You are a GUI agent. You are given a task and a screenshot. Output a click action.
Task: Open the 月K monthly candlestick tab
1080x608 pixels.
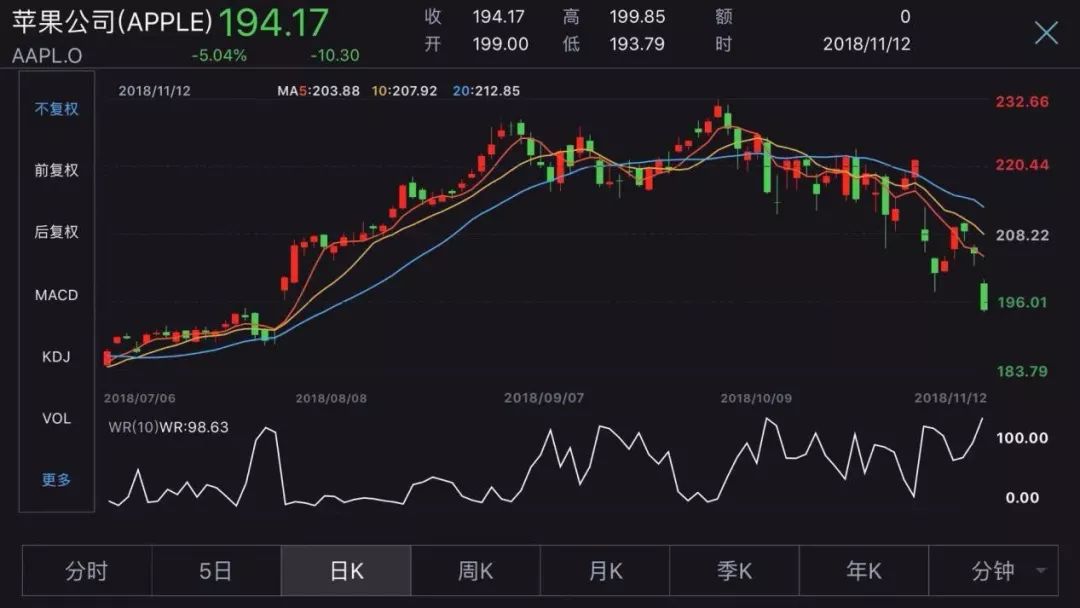(605, 571)
